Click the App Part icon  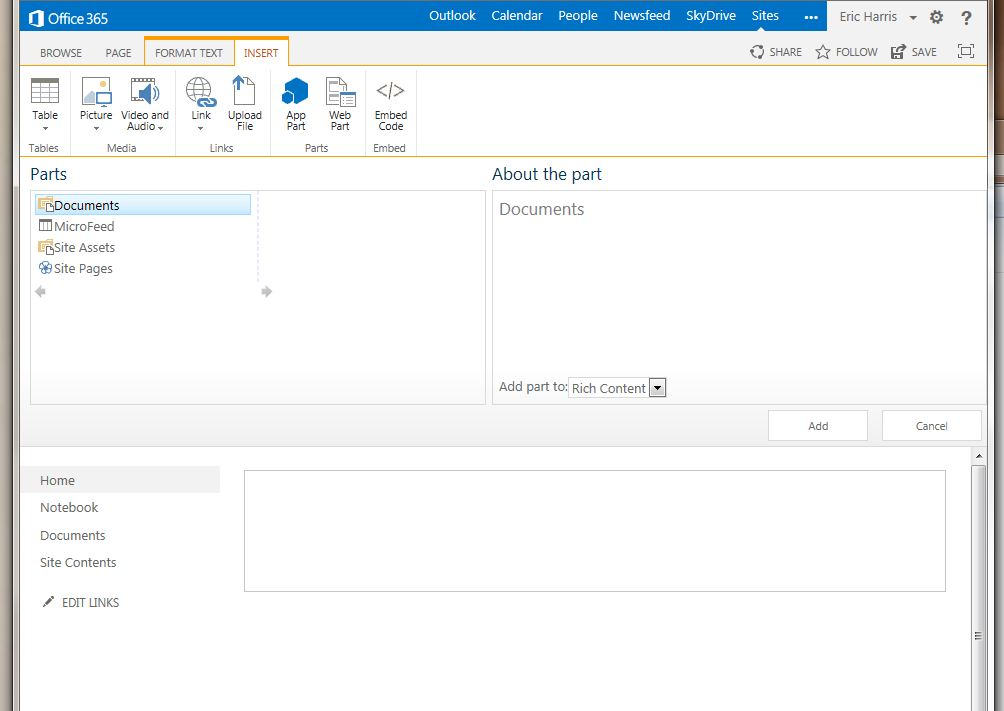(x=295, y=91)
